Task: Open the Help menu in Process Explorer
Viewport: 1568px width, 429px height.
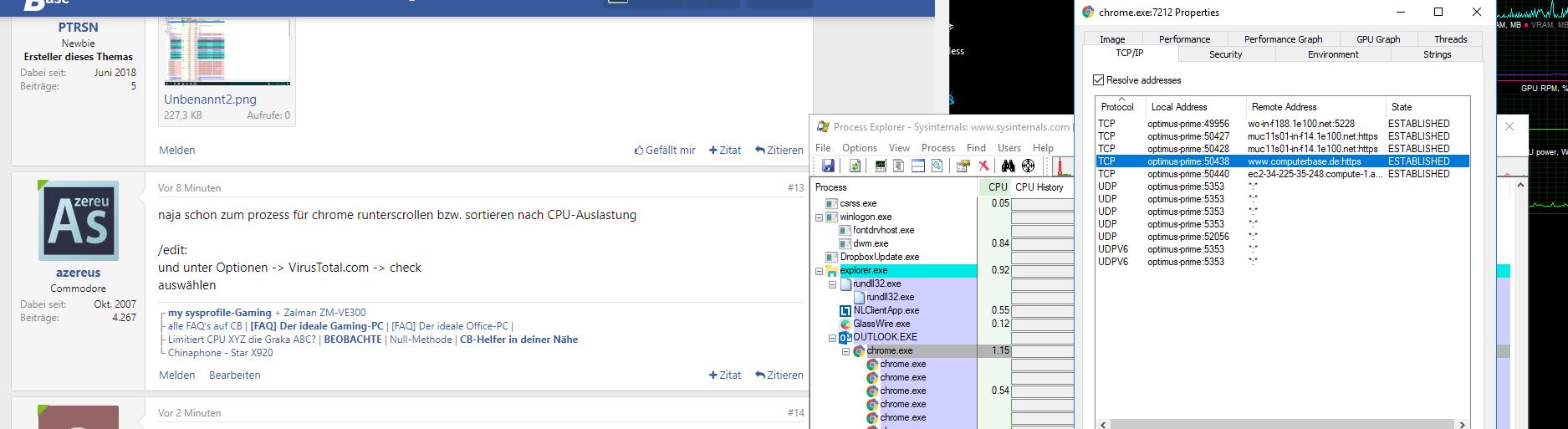Action: (x=1043, y=147)
